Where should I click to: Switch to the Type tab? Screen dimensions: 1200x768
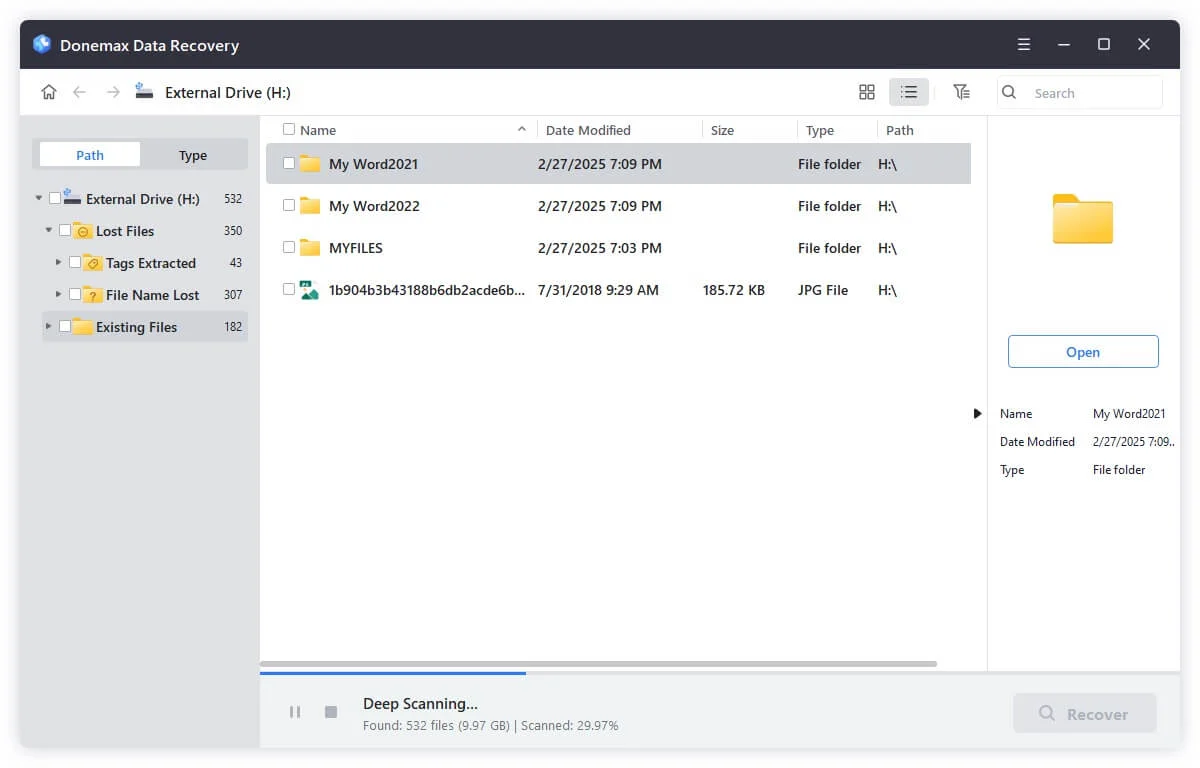[192, 155]
